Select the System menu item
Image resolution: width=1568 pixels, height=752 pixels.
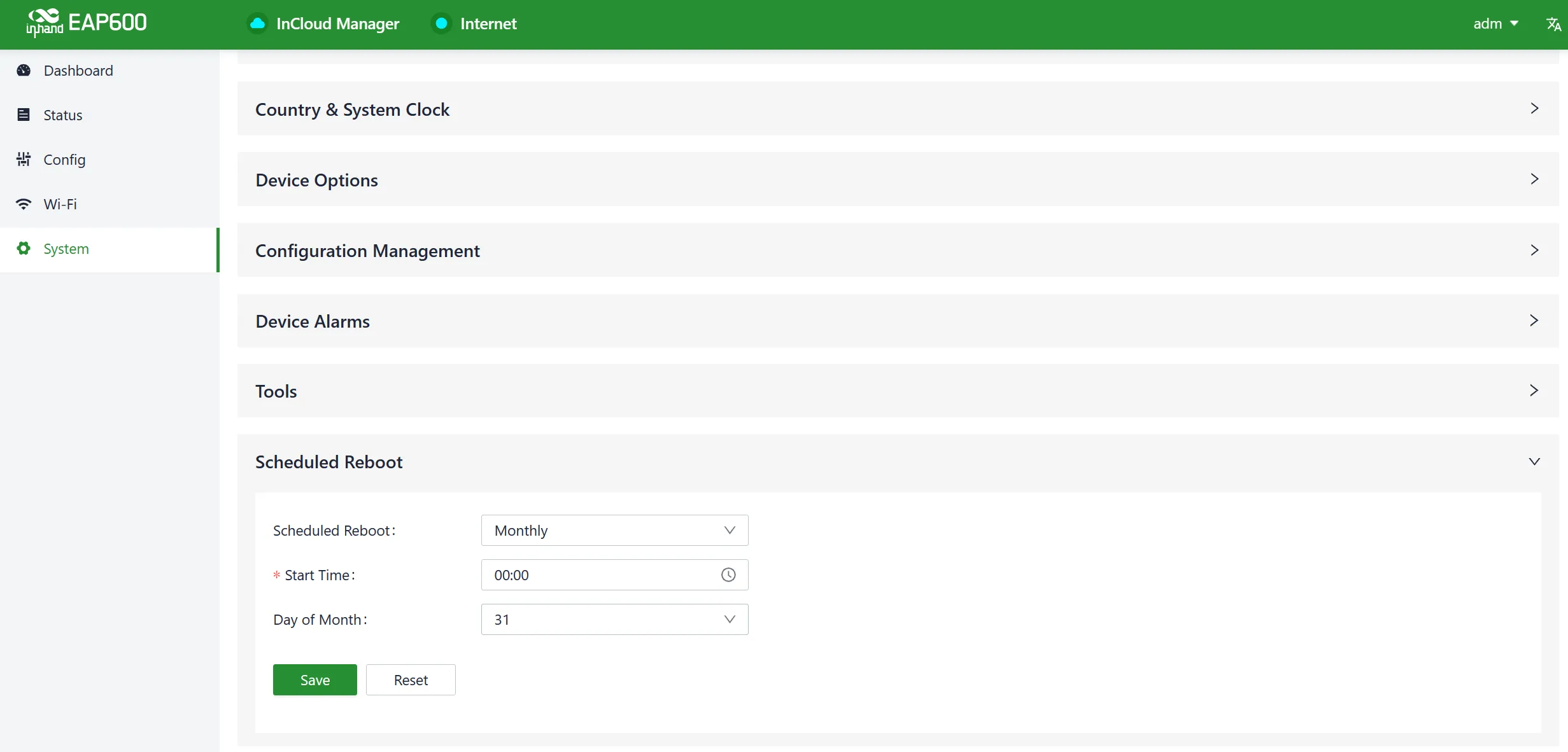(x=109, y=249)
